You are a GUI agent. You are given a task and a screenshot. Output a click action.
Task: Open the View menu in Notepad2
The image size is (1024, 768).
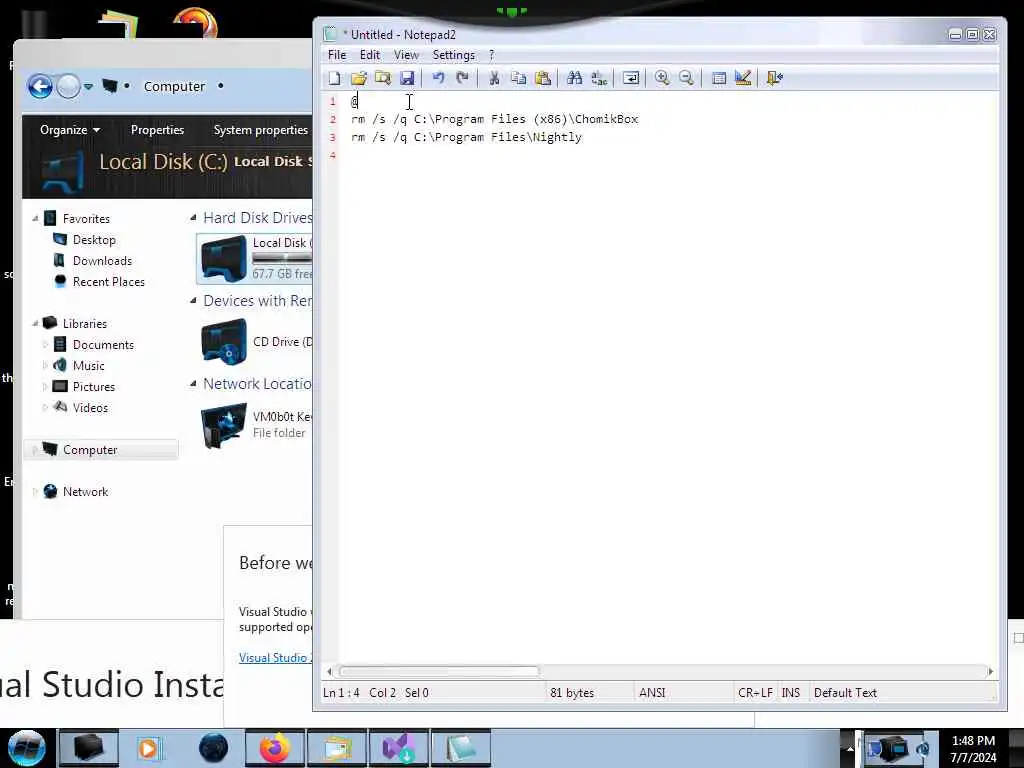click(406, 55)
